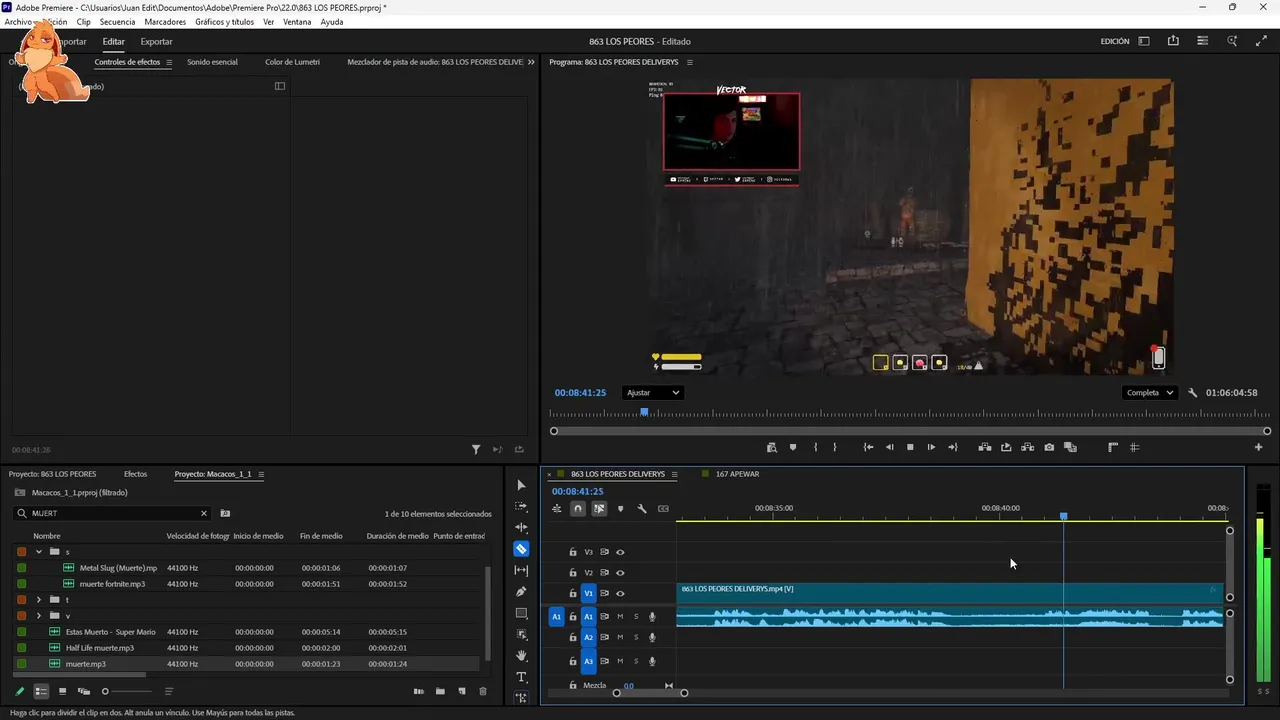Open the Secuencia menu

[117, 21]
